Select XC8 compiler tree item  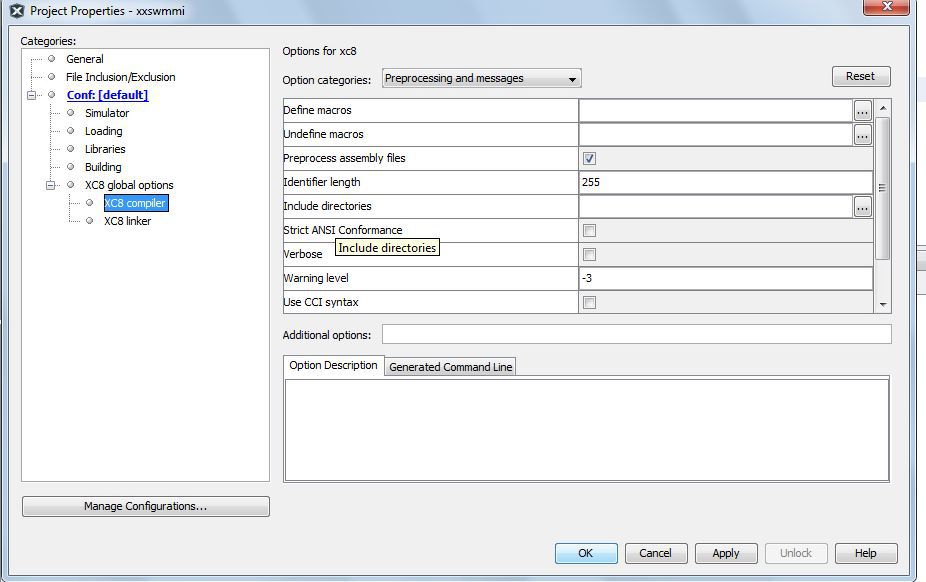pos(136,203)
